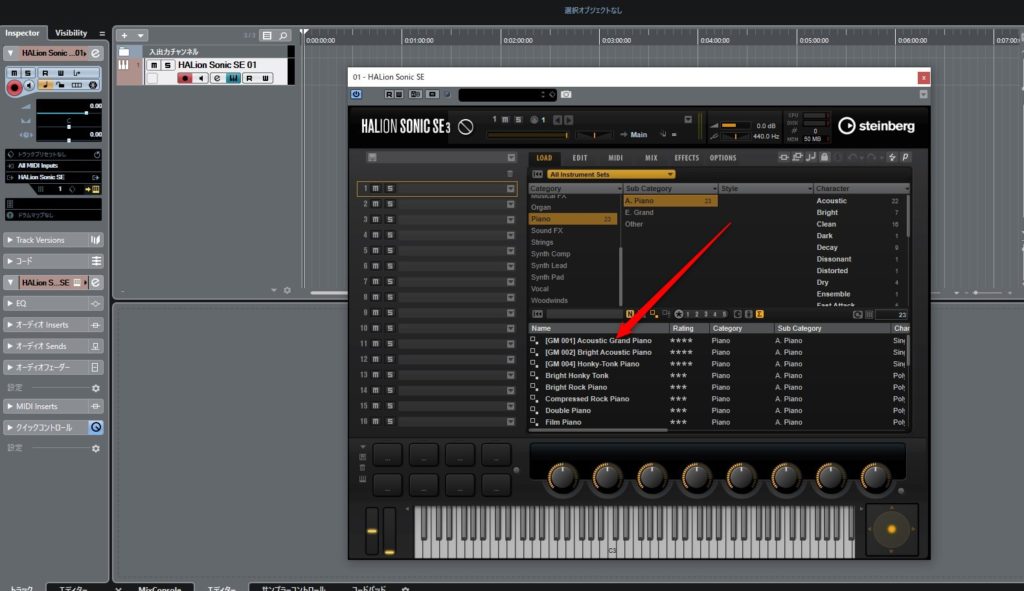
Task: Open the edit instrument keyboard icon on track
Action: click(233, 78)
